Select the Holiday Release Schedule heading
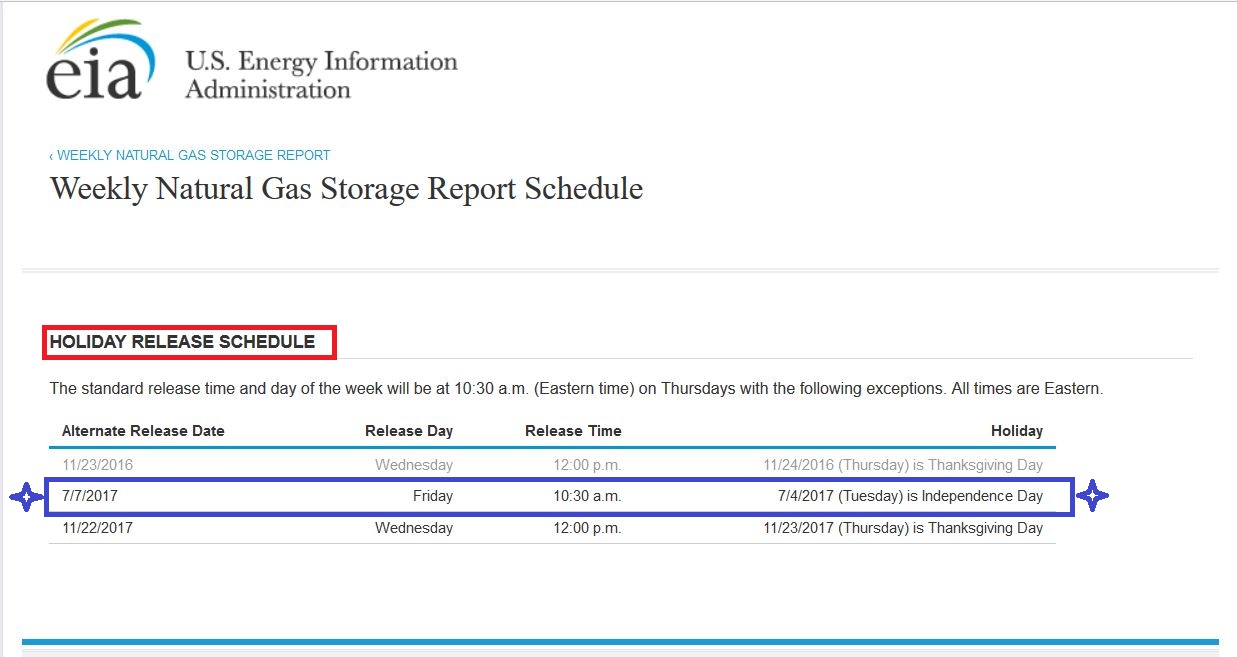This screenshot has height=657, width=1237. click(183, 342)
